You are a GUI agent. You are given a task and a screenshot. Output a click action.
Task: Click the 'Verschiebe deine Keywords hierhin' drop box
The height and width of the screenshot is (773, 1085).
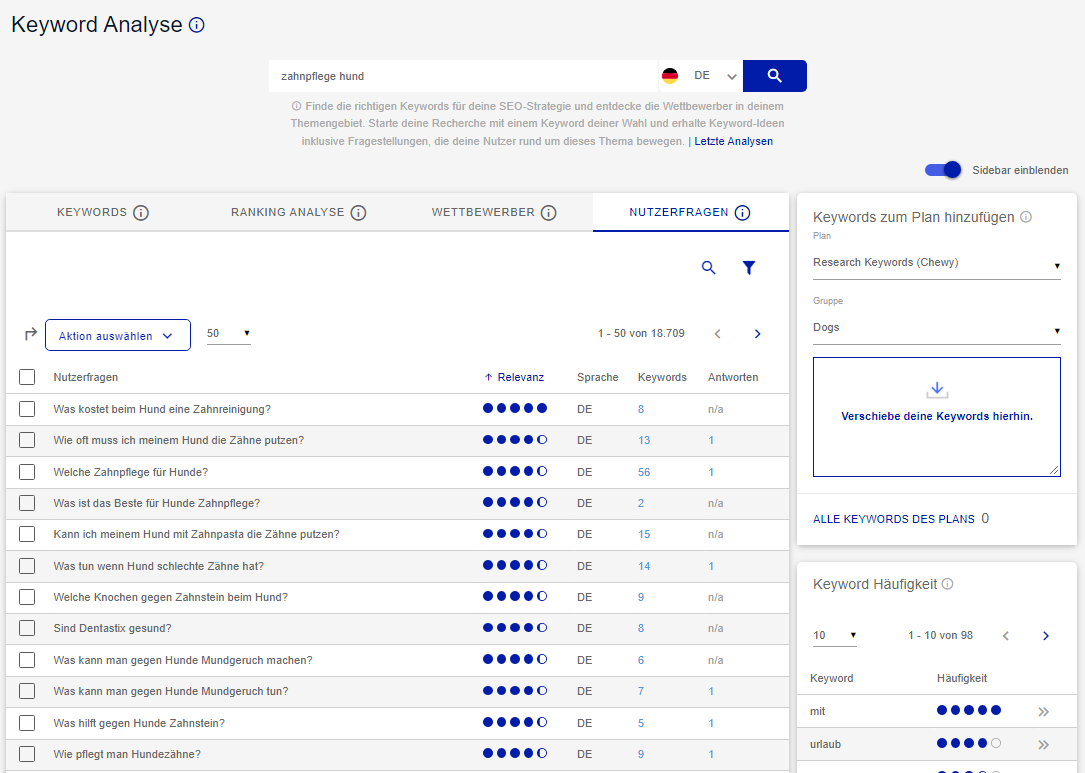937,417
